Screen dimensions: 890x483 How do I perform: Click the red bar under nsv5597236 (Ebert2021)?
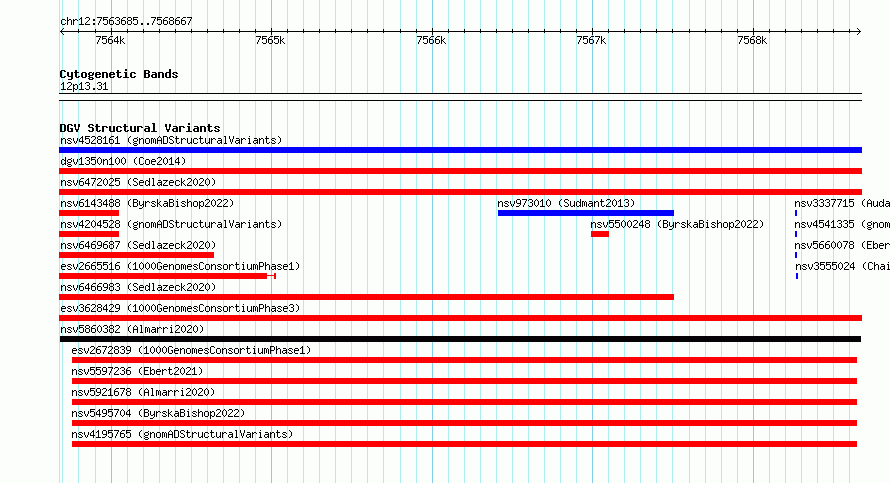pos(464,381)
